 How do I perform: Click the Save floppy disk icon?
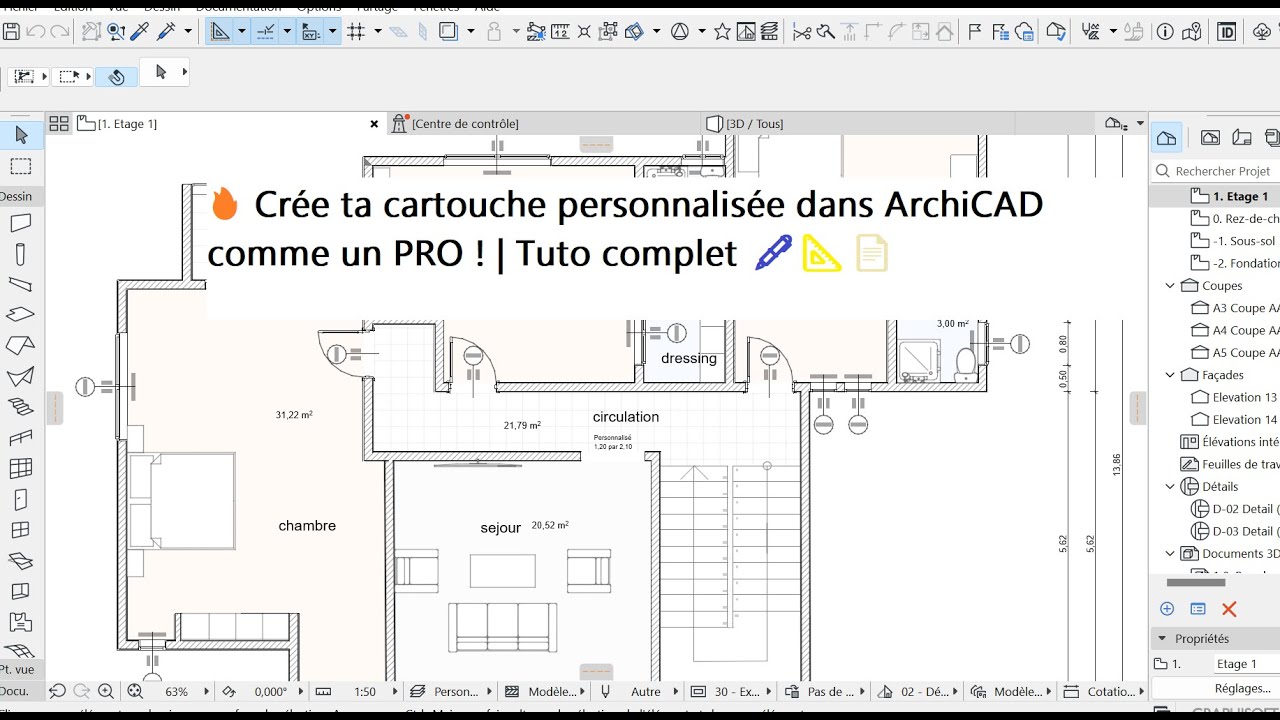tap(11, 32)
